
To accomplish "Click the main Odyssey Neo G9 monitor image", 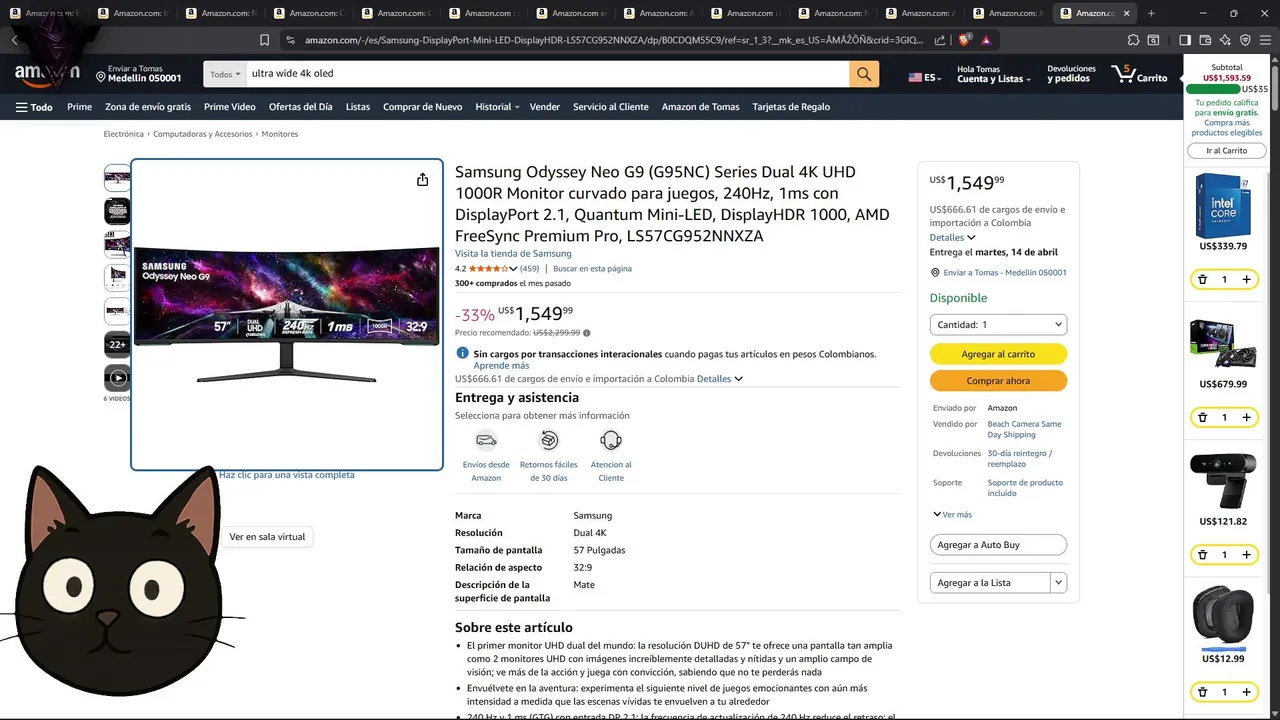I will 287,313.
